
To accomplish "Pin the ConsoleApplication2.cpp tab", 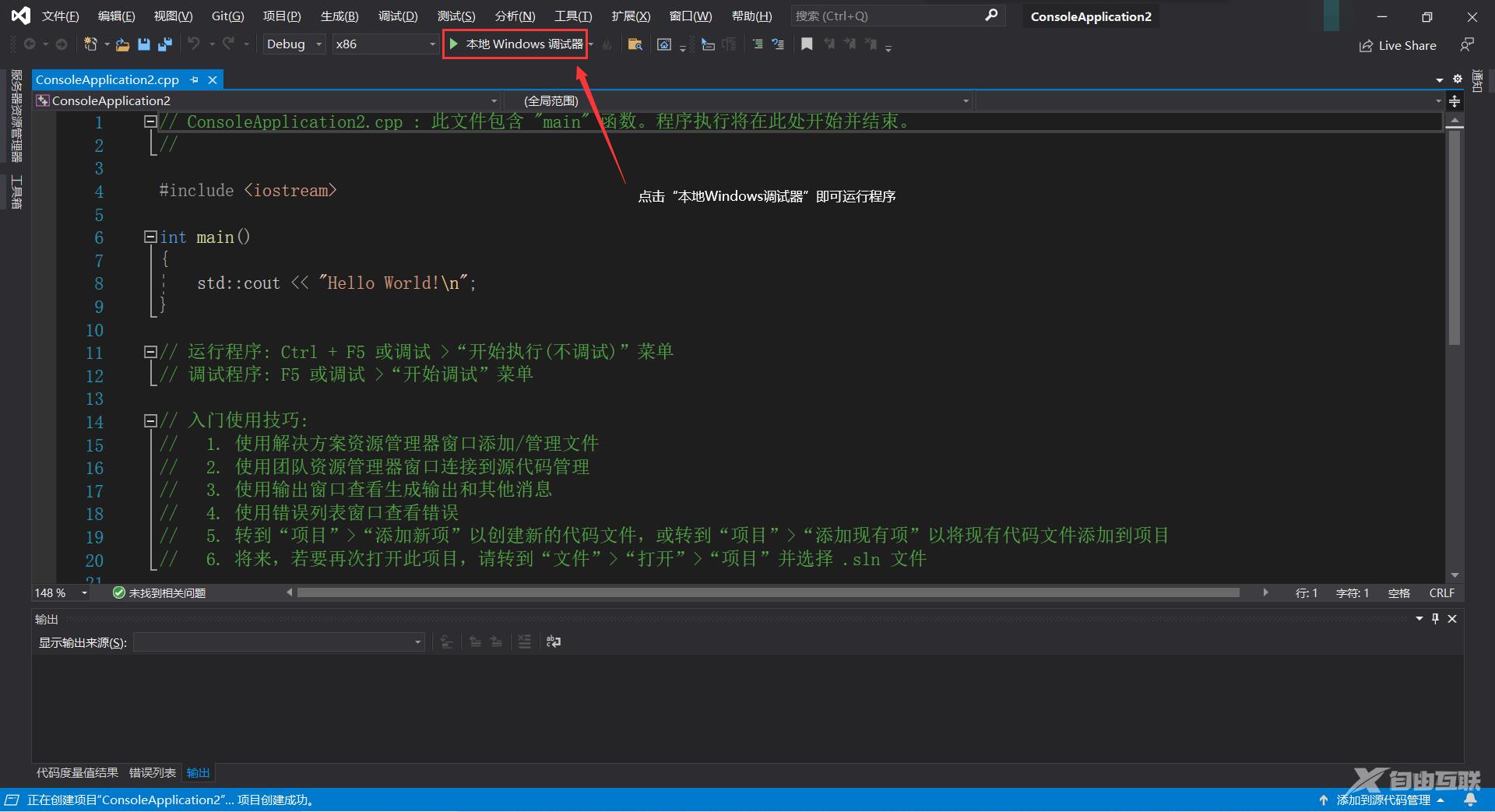I will [195, 79].
